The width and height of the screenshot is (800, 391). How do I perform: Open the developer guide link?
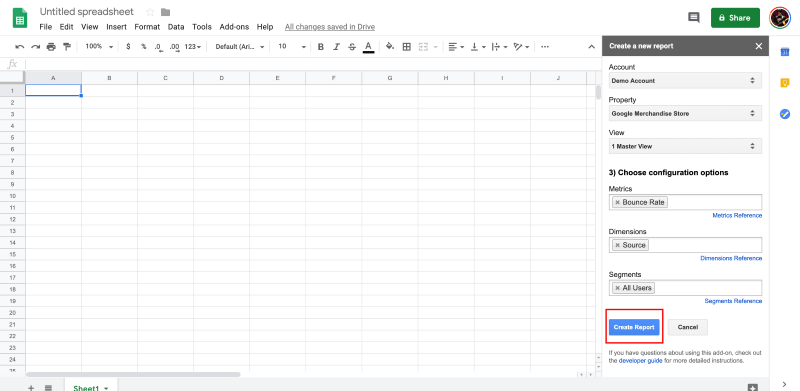pyautogui.click(x=641, y=360)
